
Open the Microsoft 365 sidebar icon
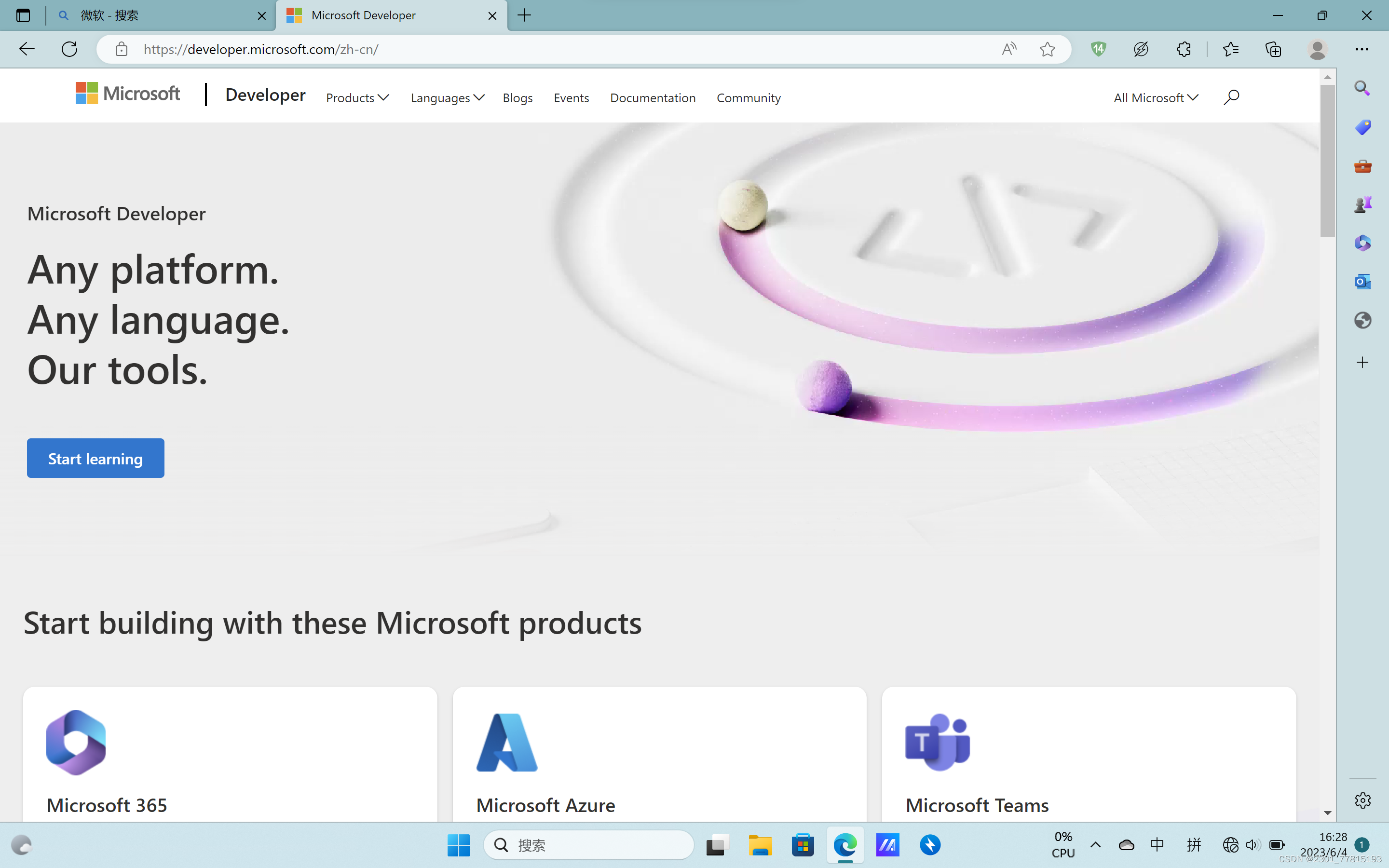coord(1362,243)
